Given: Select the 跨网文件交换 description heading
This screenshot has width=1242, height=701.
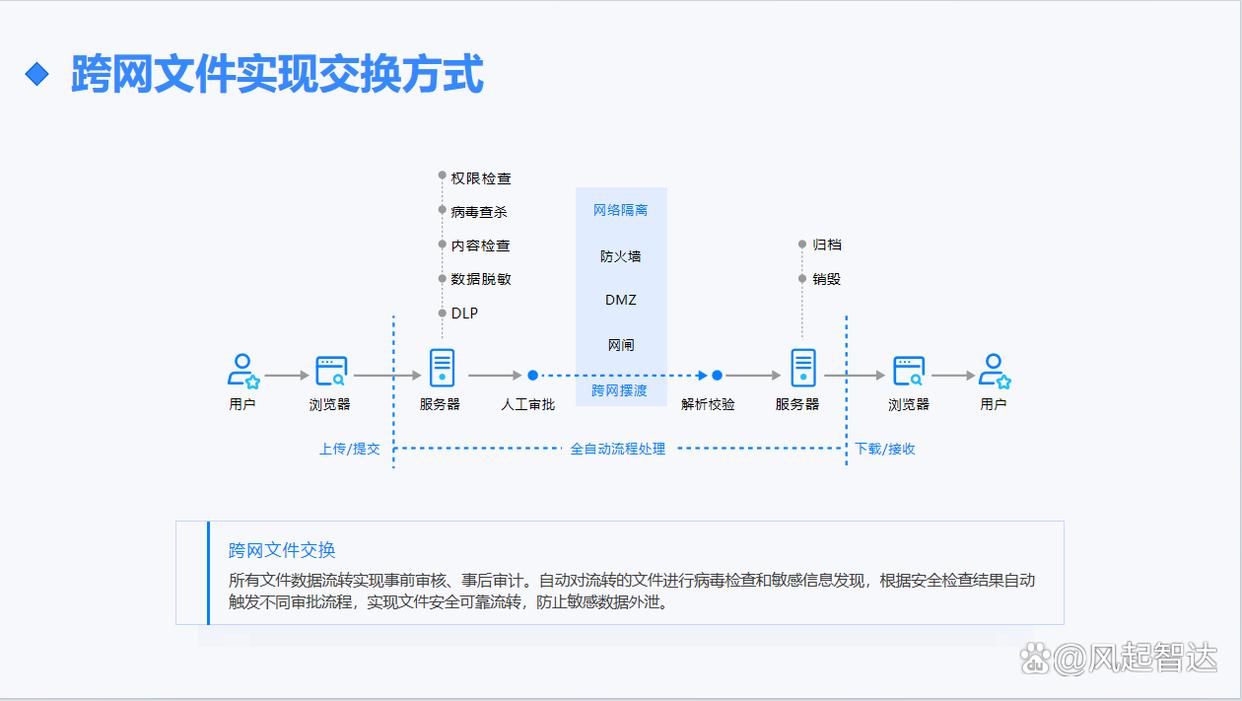Looking at the screenshot, I should coord(282,550).
